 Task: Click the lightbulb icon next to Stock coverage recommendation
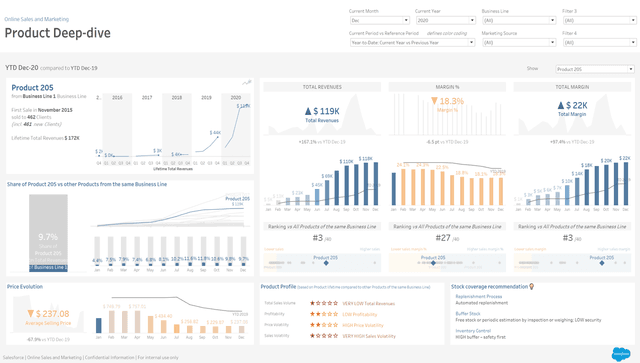point(531,287)
